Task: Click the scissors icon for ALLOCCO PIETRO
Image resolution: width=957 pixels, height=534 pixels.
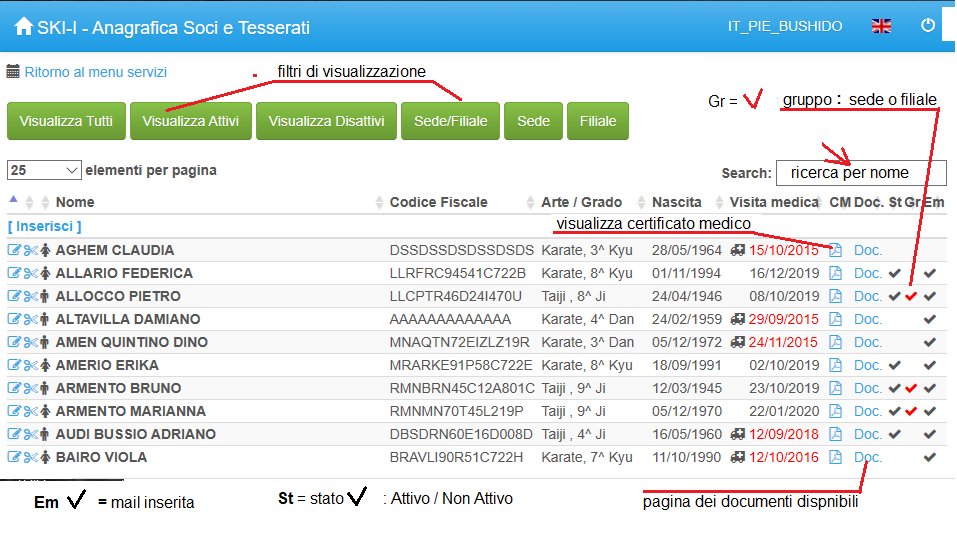Action: [x=30, y=296]
